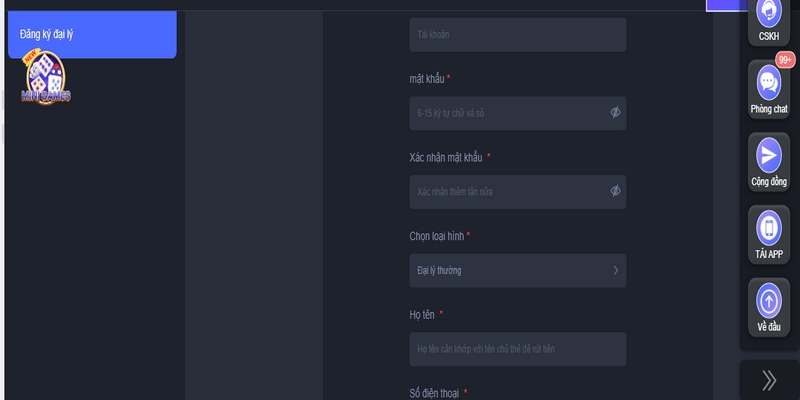
Task: Open the Mini Games dice icon
Action: tap(46, 78)
